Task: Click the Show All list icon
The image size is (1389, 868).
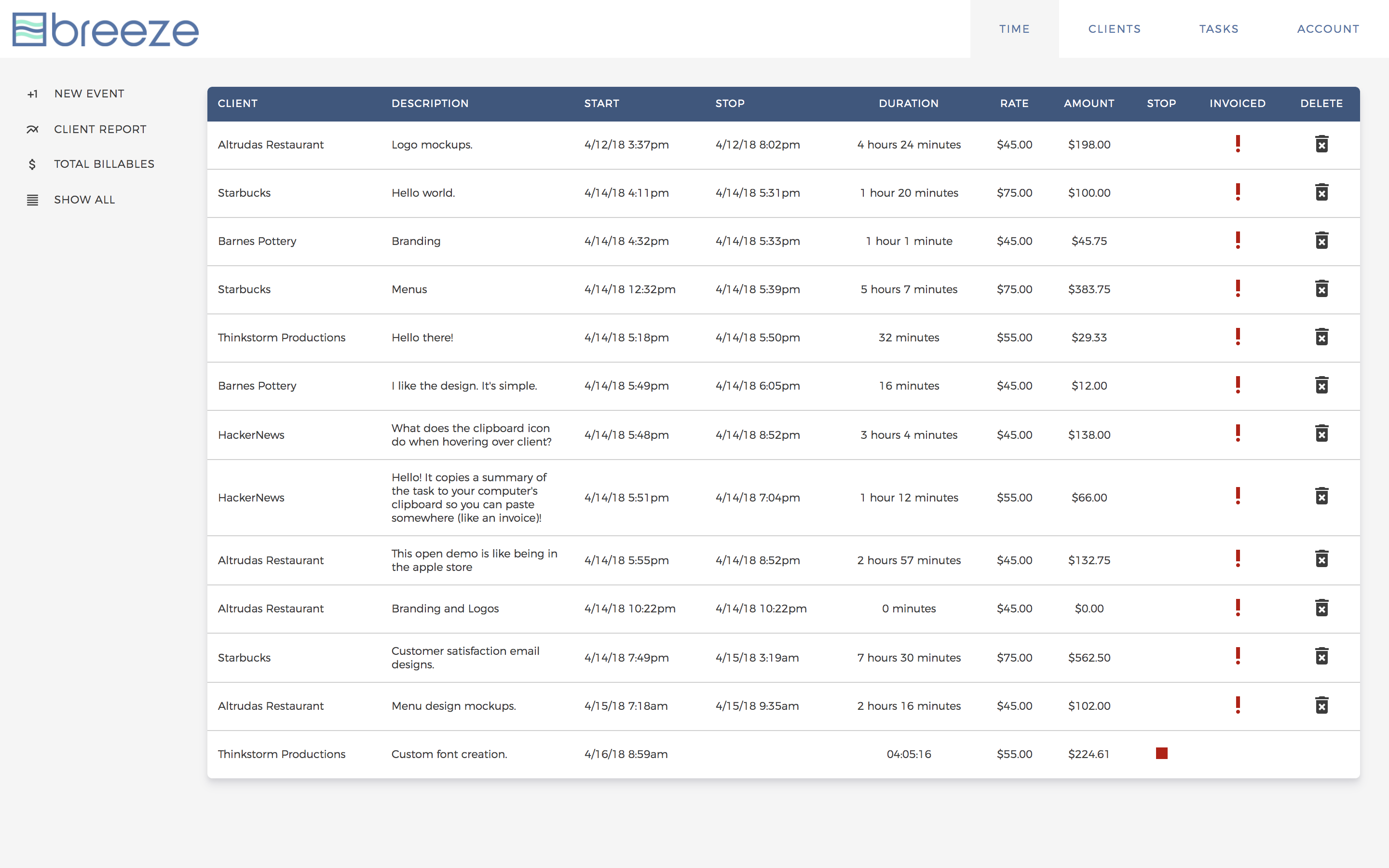Action: tap(32, 200)
